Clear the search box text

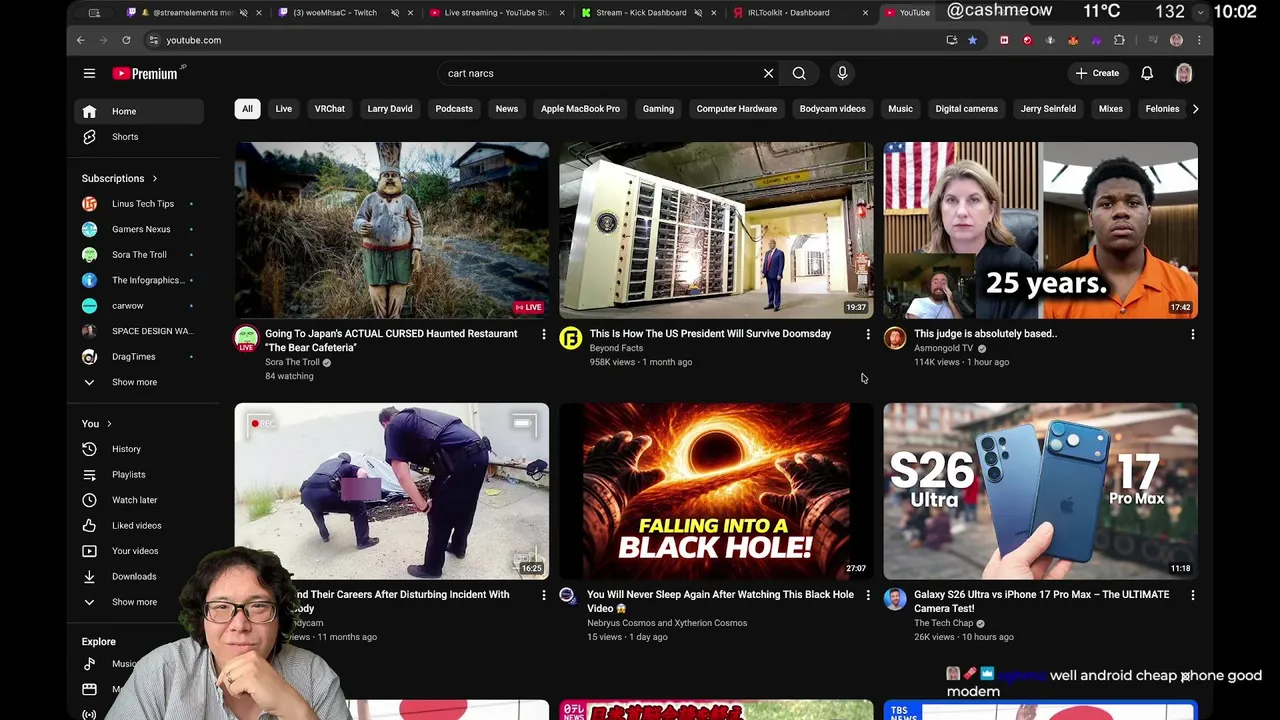(768, 73)
